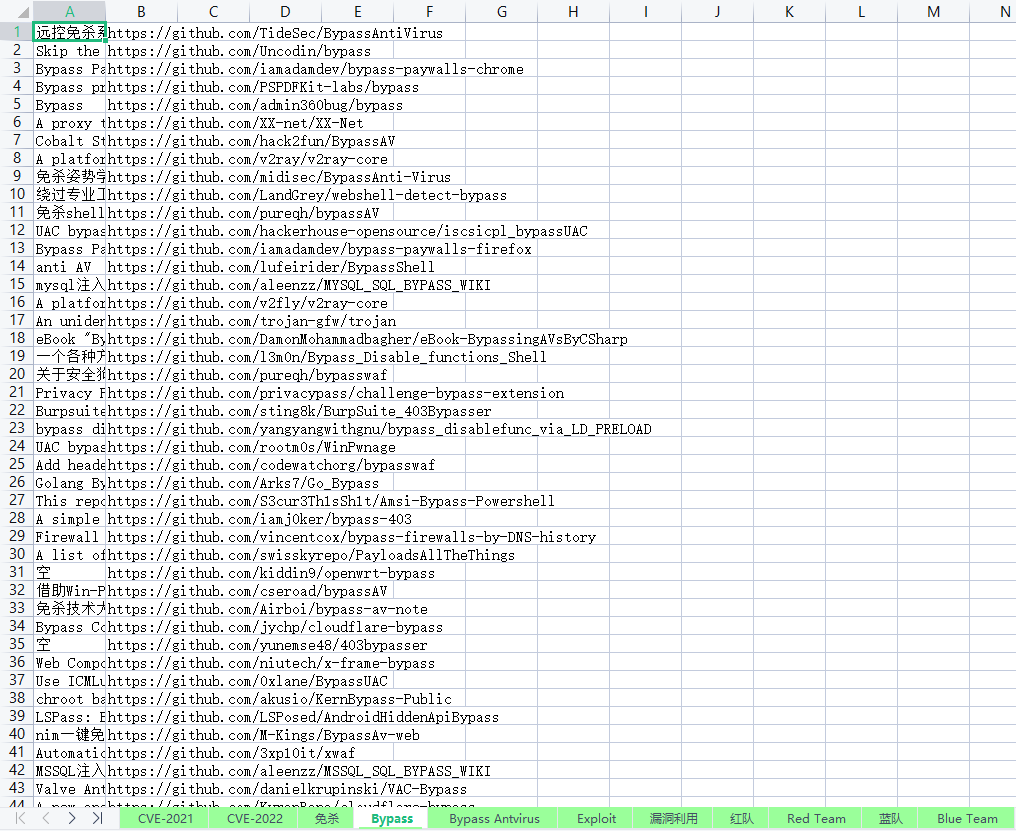
Task: Select cell A14 reading anti AV
Action: (69, 266)
